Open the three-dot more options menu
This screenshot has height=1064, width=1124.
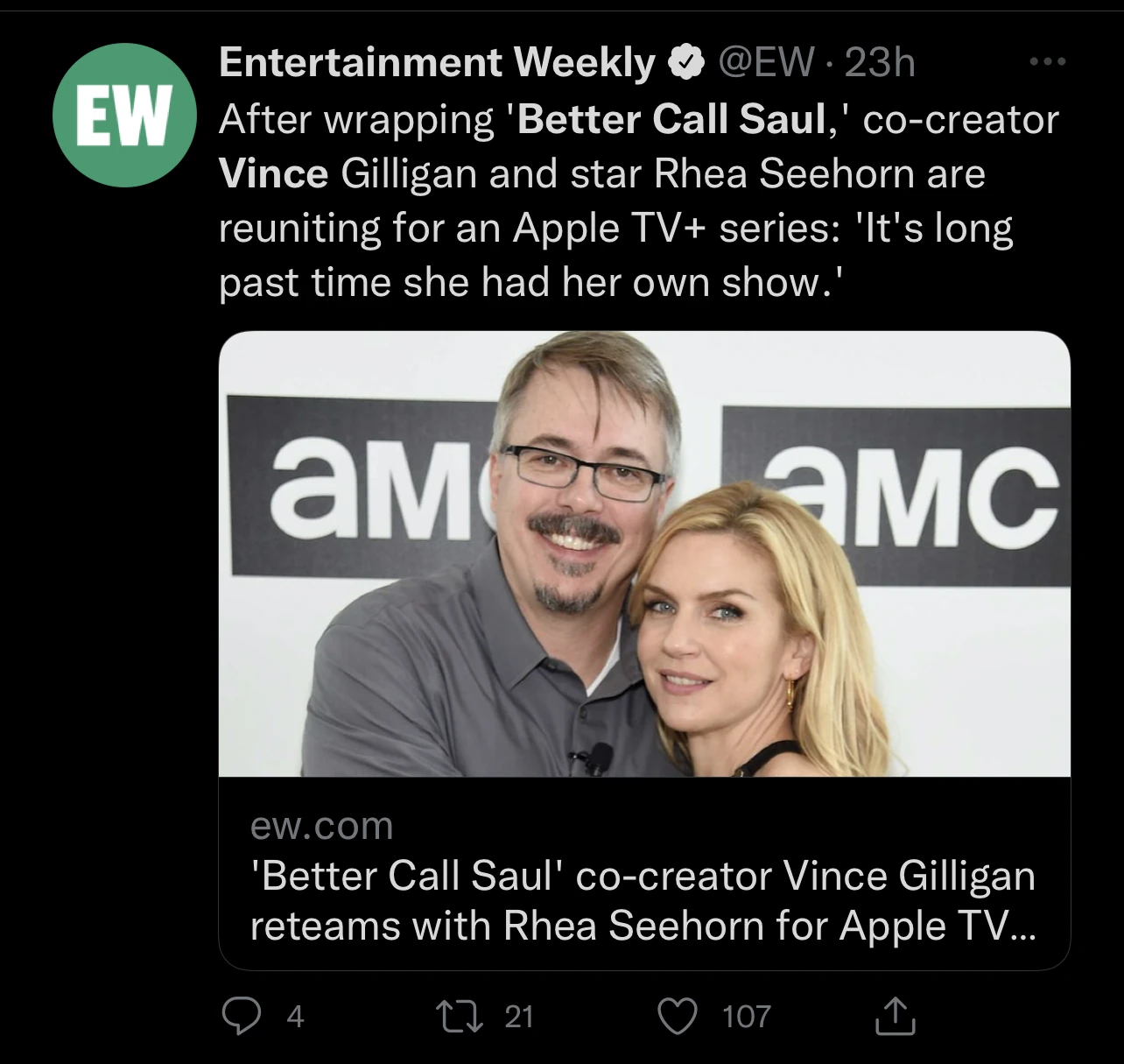click(1048, 62)
